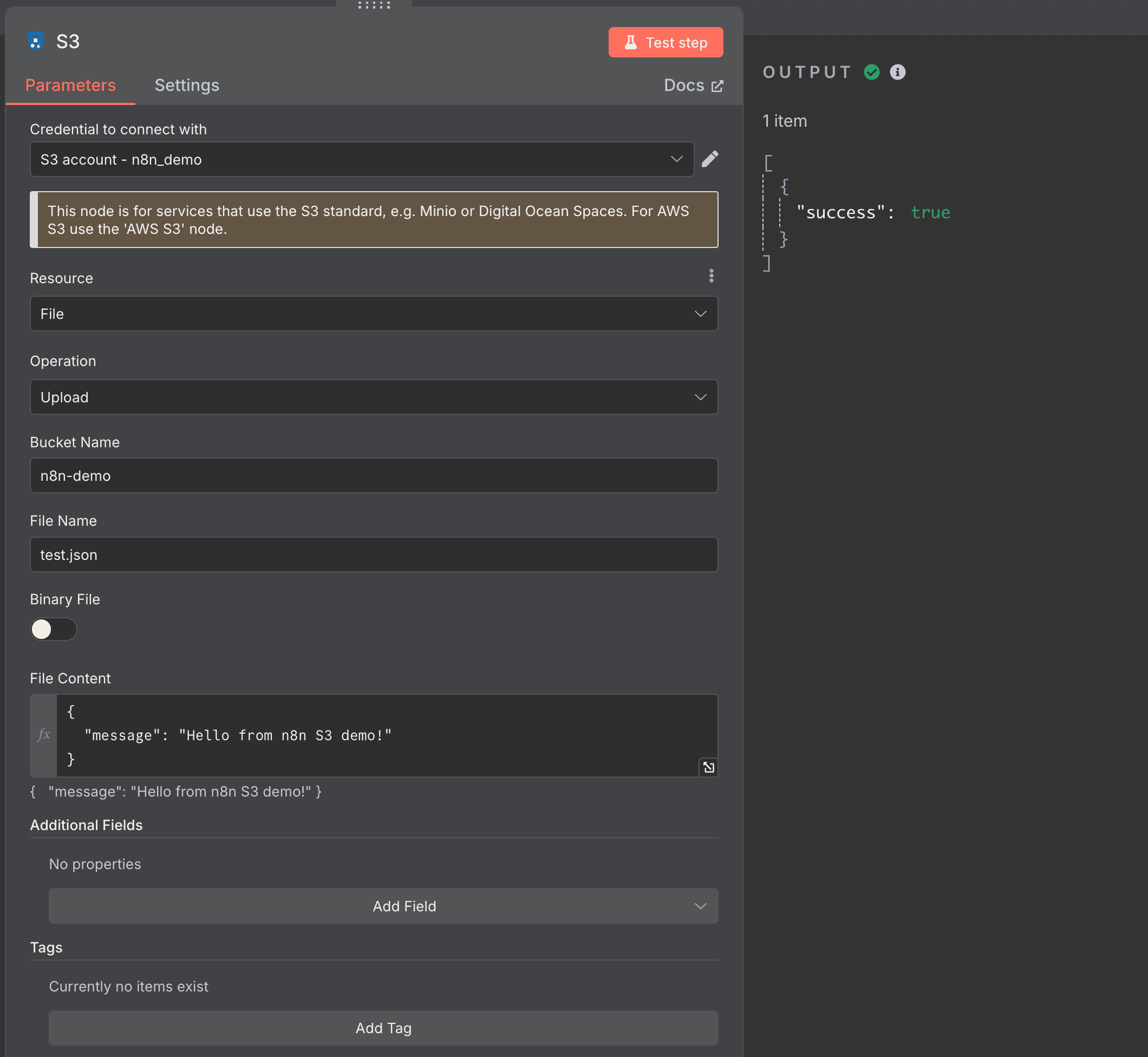
Task: Expand the File Content editor to fullscreen
Action: (708, 767)
